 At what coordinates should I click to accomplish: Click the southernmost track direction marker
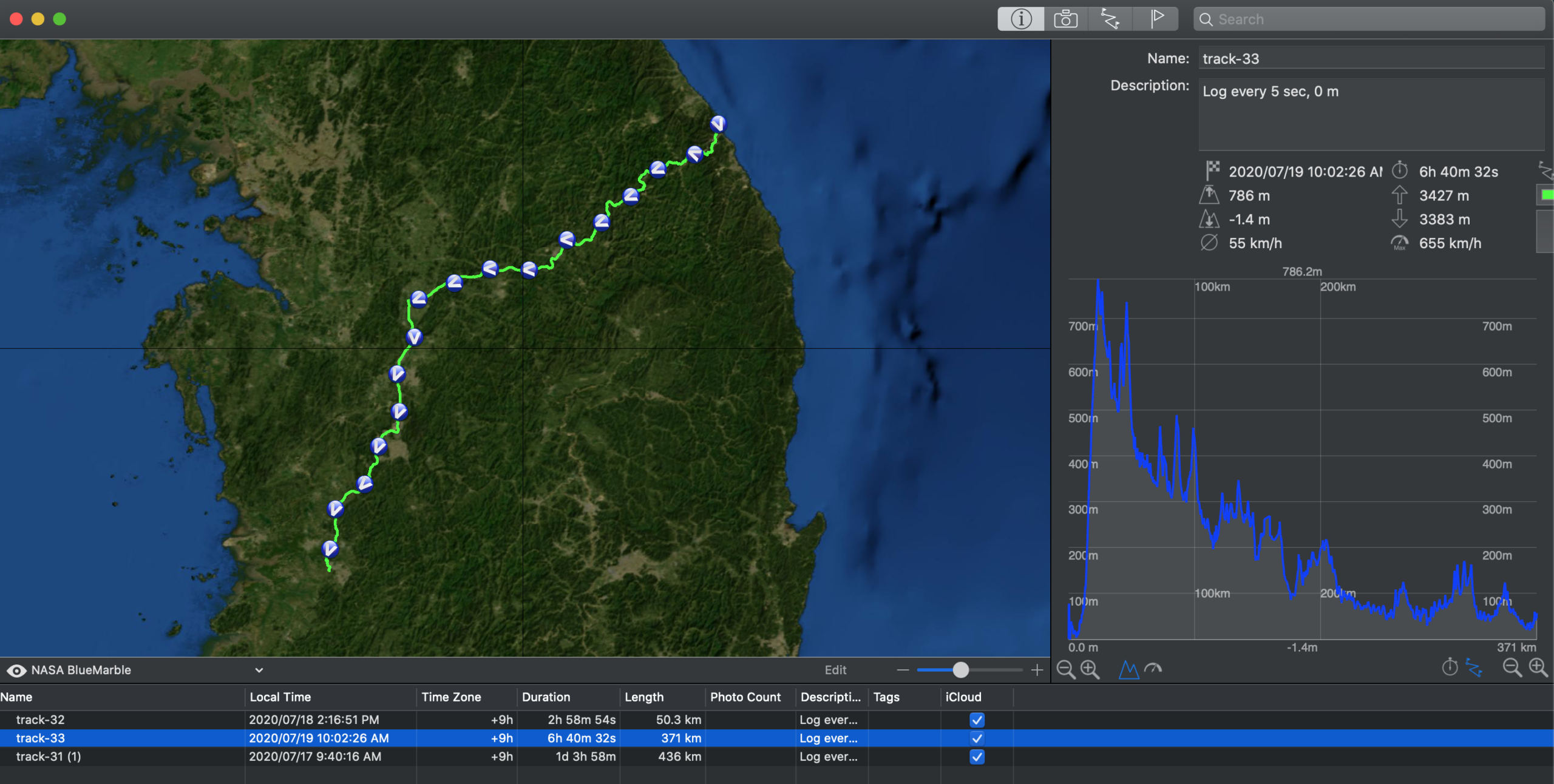coord(330,549)
